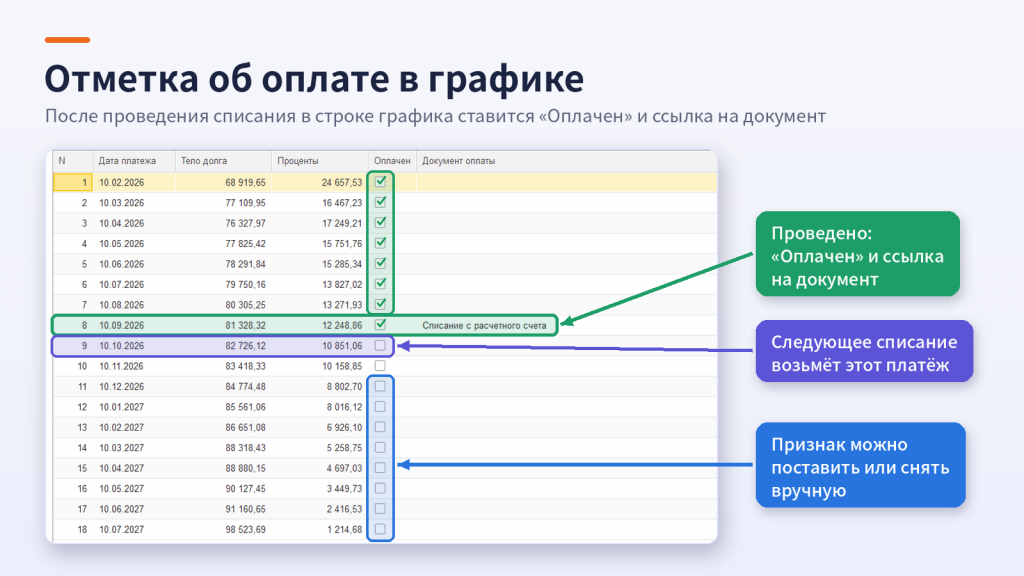
Task: Uncheck Оплачен for payment dated 10.02.2026
Action: (380, 182)
